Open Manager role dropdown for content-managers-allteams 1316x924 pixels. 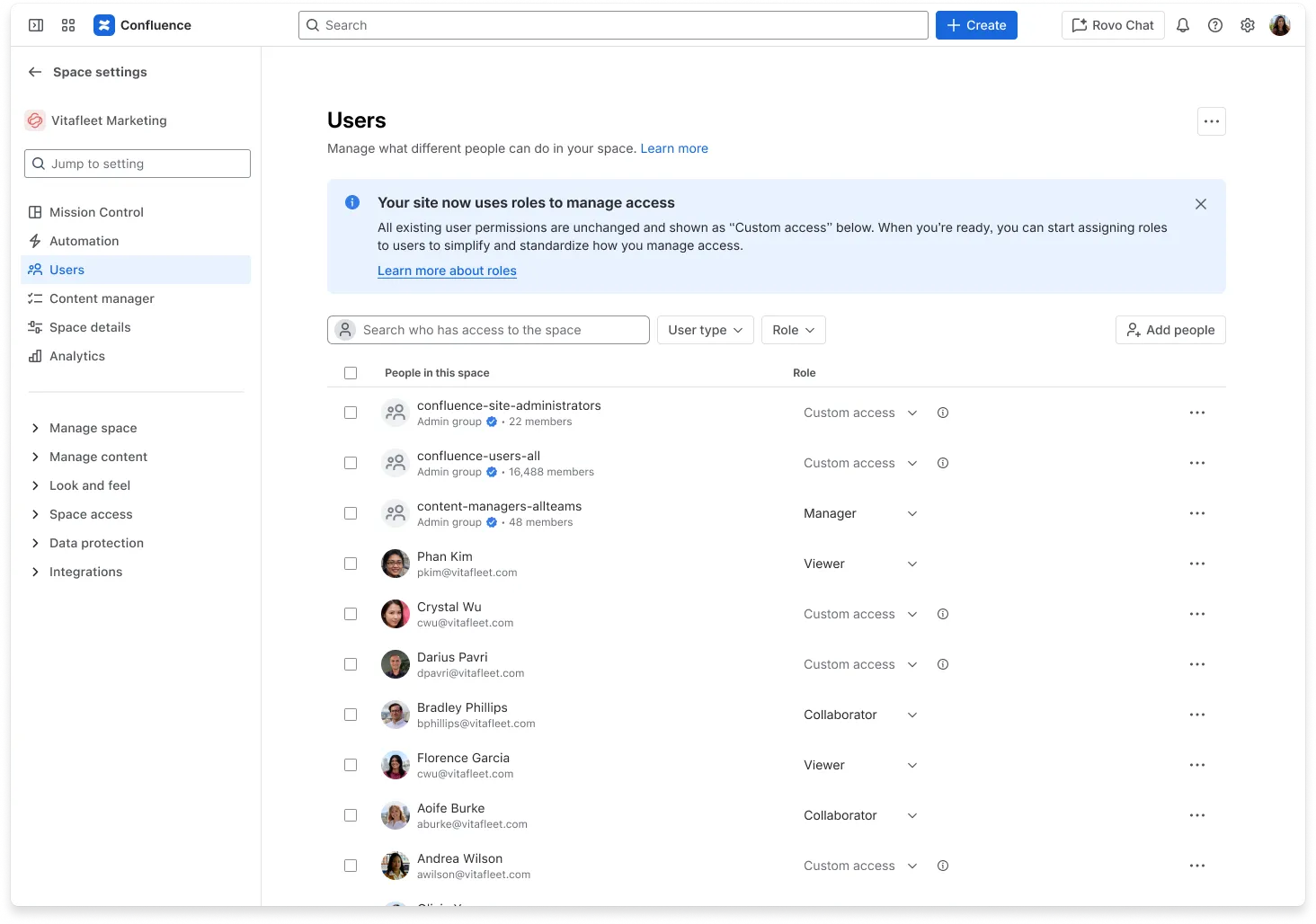[x=860, y=513]
